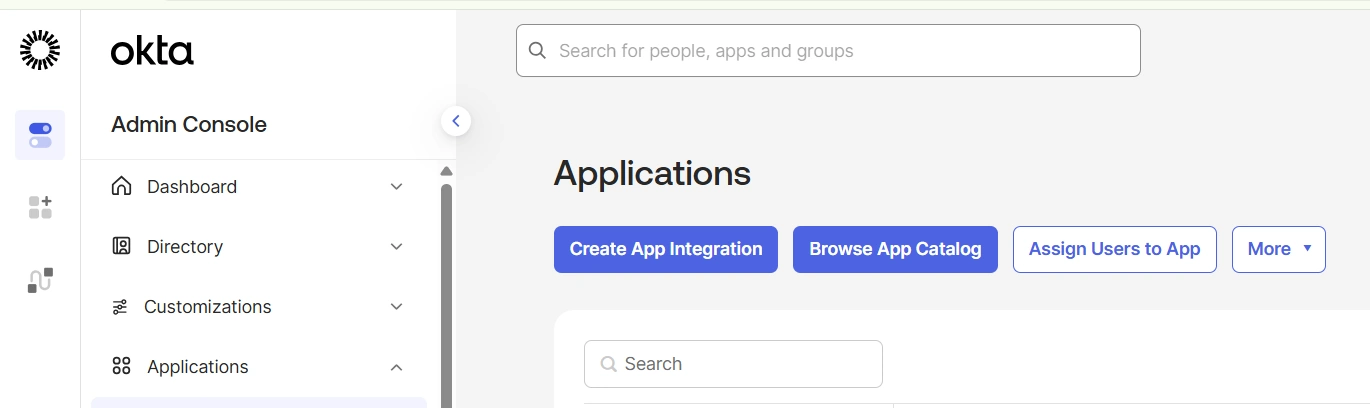Image resolution: width=1370 pixels, height=408 pixels.
Task: Open the workflows connector icon
Action: tap(40, 280)
